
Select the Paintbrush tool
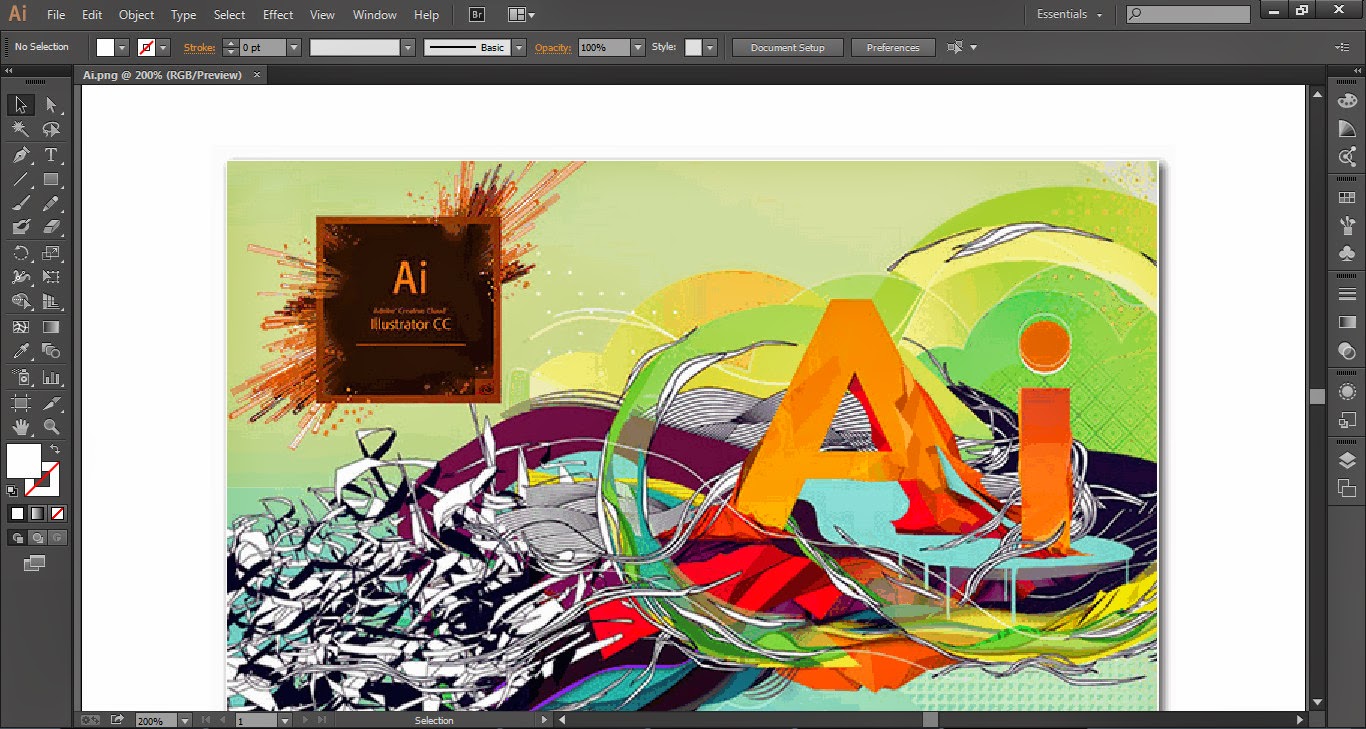[x=21, y=204]
